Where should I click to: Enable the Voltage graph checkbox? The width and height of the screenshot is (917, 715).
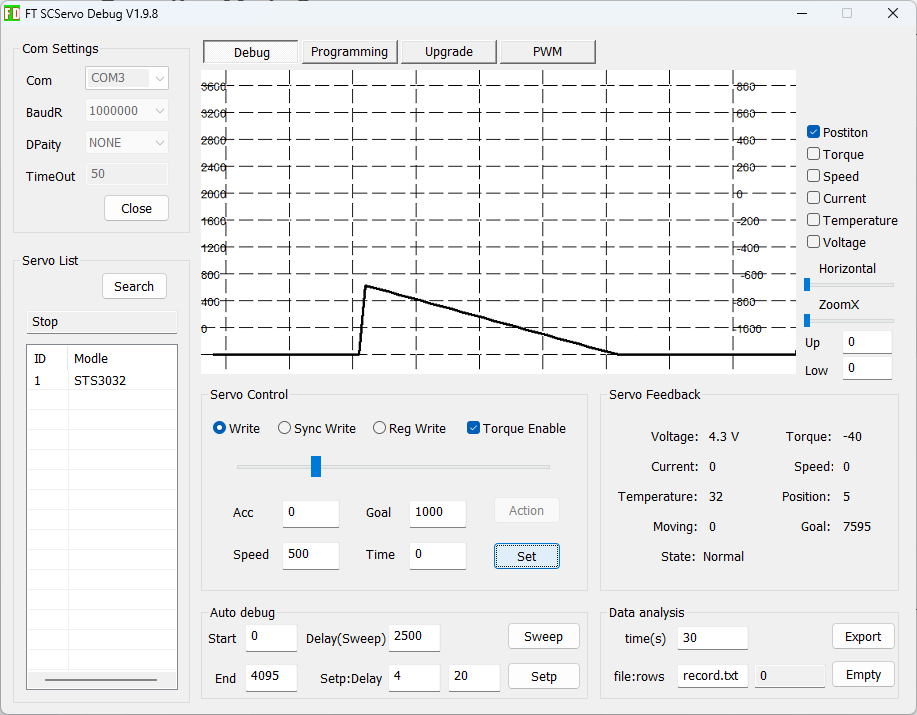click(x=813, y=242)
